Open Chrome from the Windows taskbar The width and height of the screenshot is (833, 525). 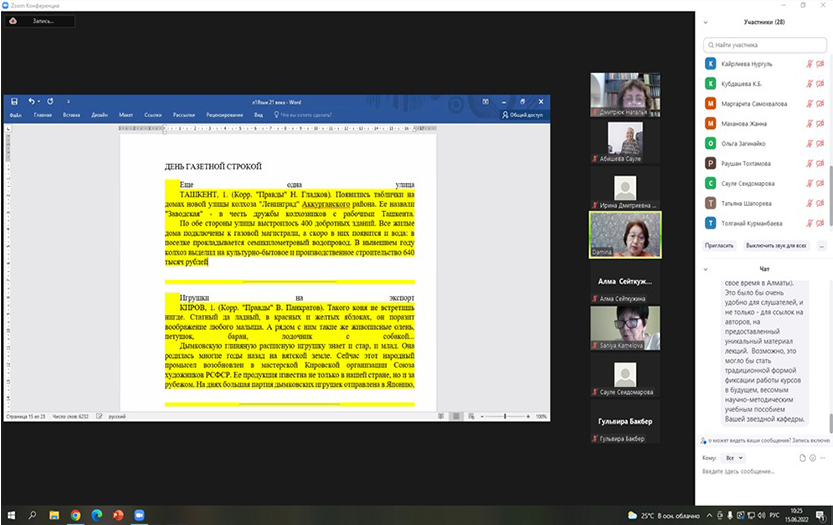[75, 515]
